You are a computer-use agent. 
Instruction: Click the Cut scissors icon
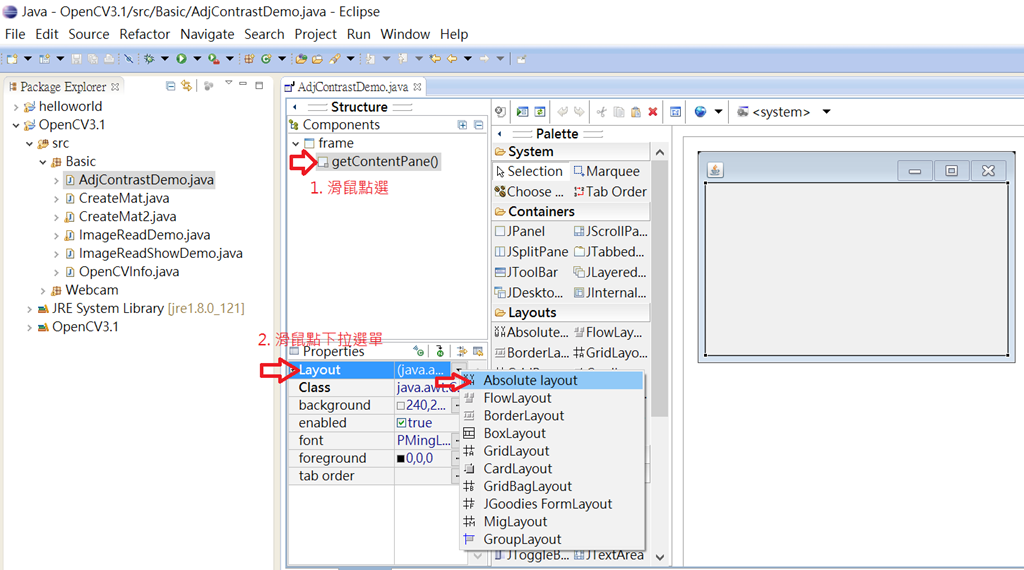coord(601,112)
